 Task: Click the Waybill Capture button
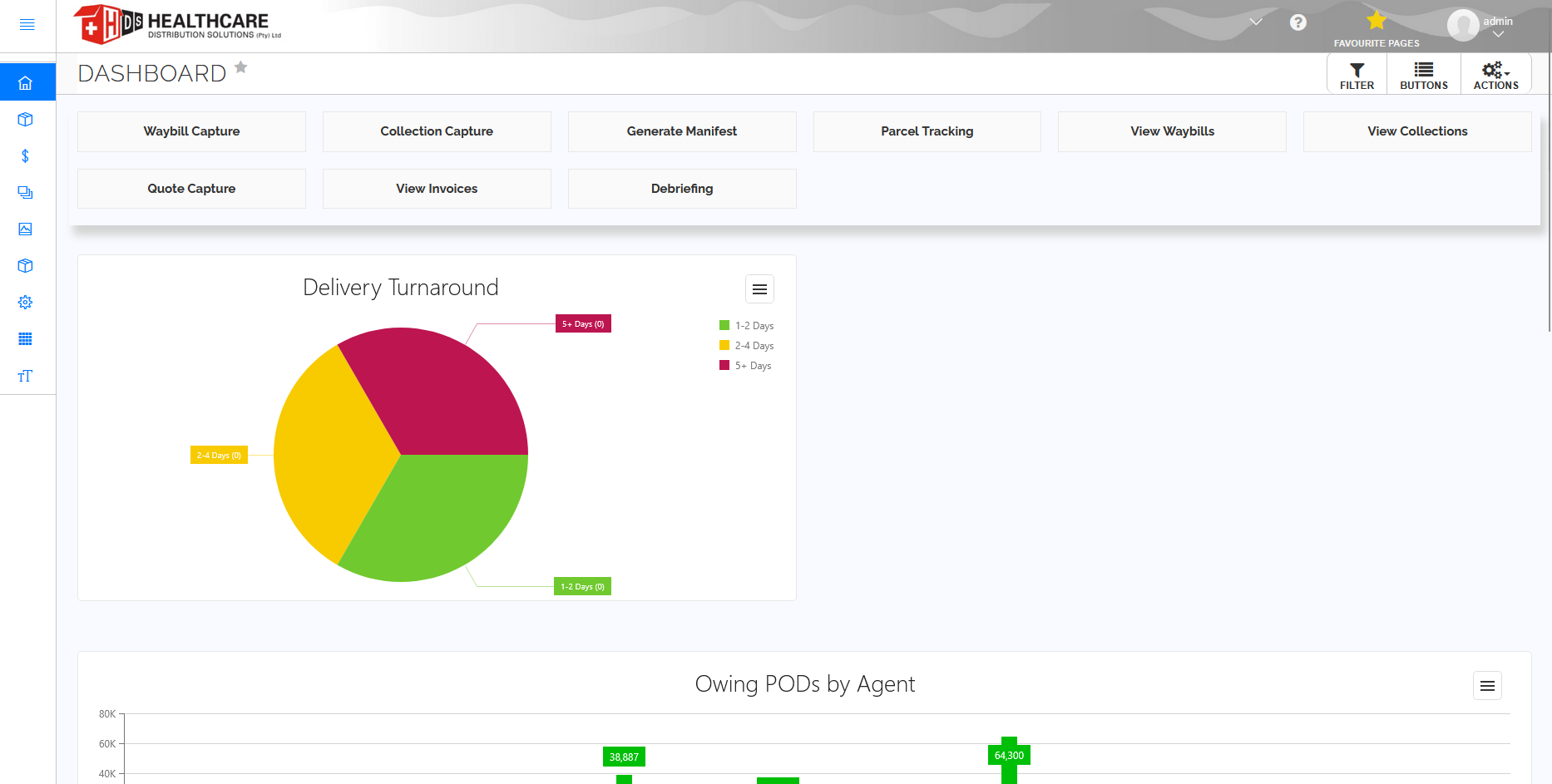[x=191, y=131]
